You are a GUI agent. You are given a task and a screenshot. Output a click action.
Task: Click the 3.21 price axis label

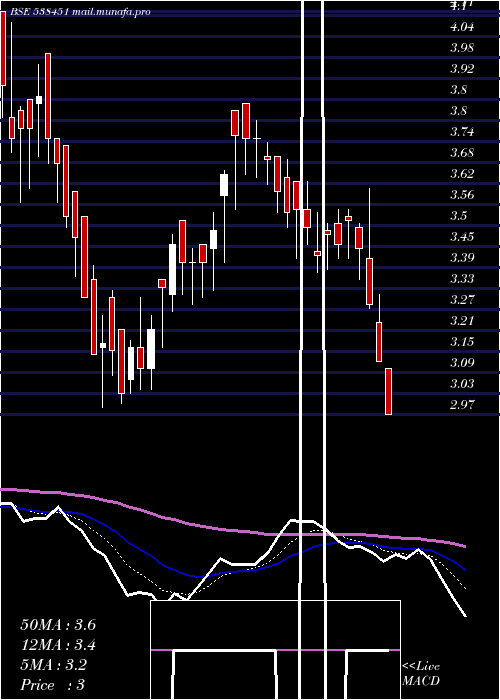click(462, 321)
